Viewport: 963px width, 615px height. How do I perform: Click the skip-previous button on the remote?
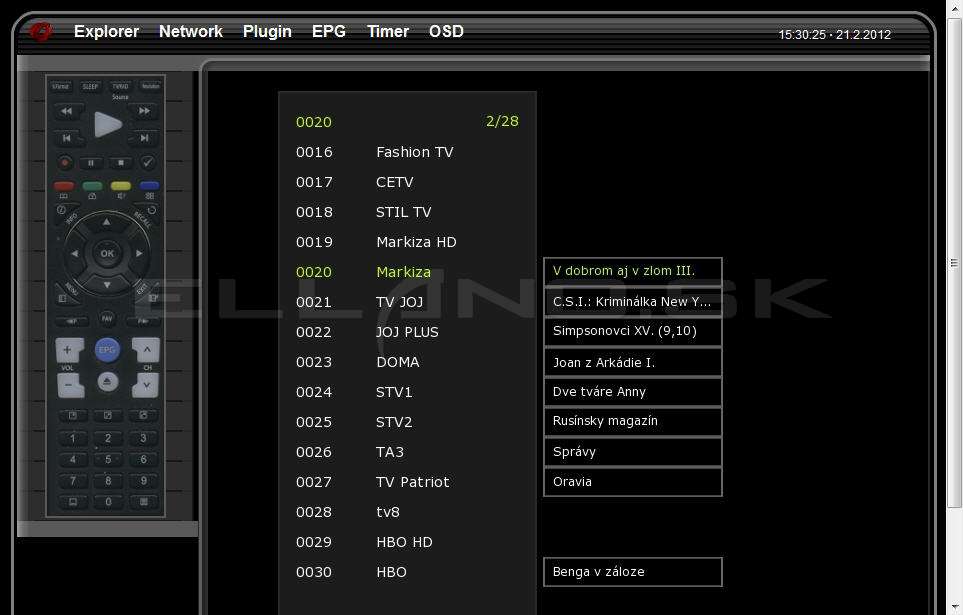pos(66,138)
